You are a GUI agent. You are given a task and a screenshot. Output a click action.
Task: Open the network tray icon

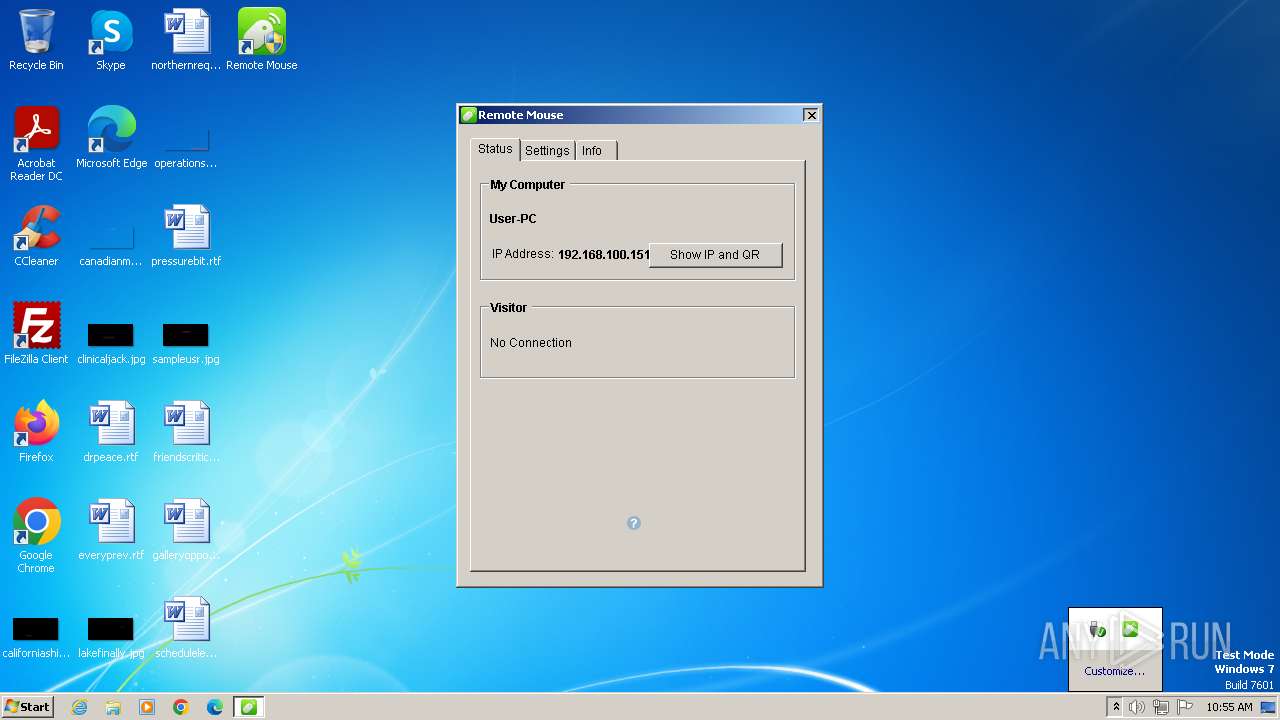click(x=1161, y=707)
